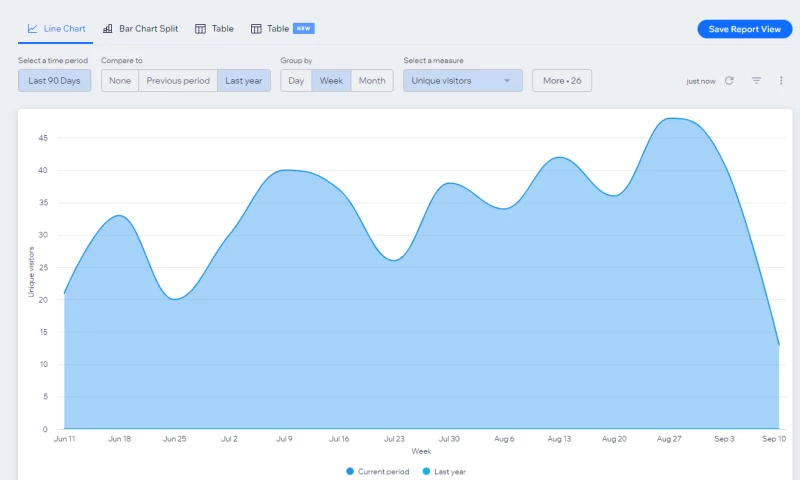Click the Jun 25 axis label
The width and height of the screenshot is (800, 480).
174,439
